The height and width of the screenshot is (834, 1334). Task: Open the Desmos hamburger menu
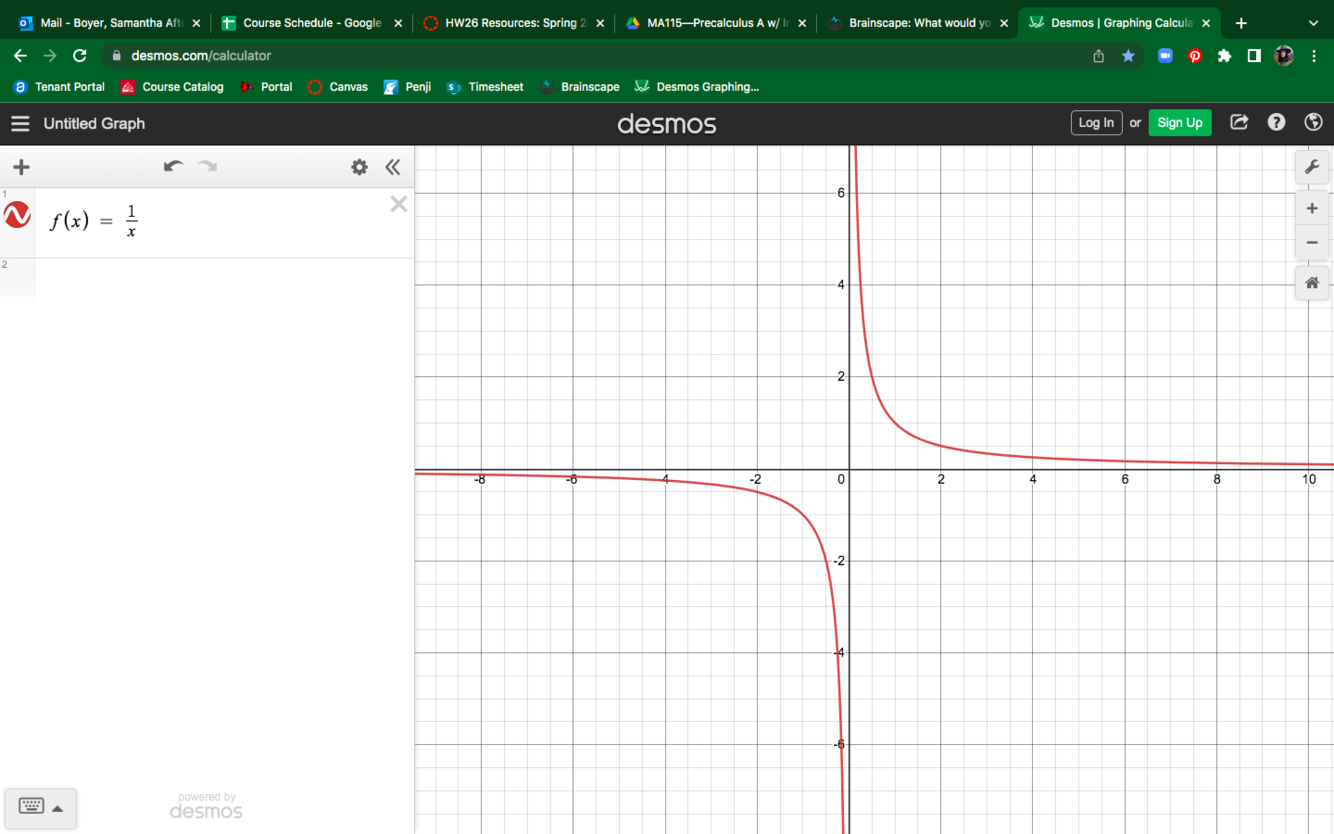[x=20, y=123]
